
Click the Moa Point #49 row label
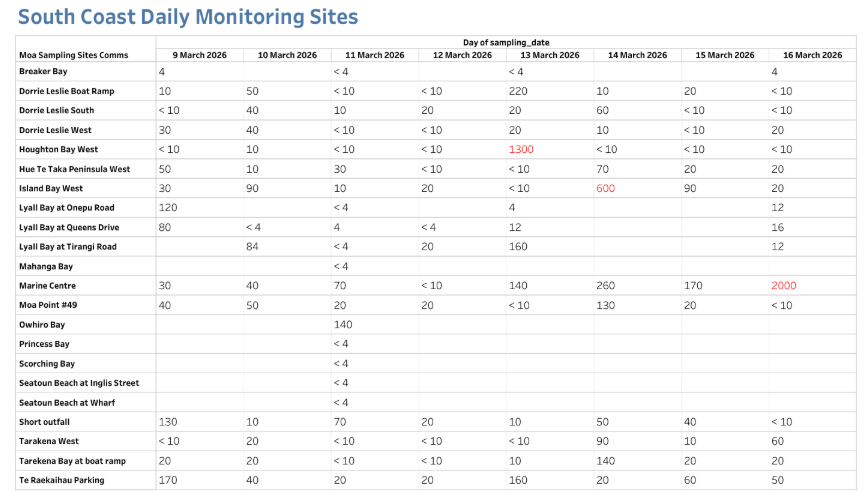pyautogui.click(x=49, y=305)
